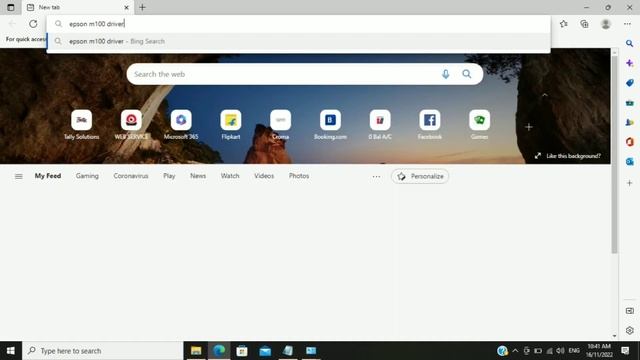Open the browser profile avatar

pos(606,24)
